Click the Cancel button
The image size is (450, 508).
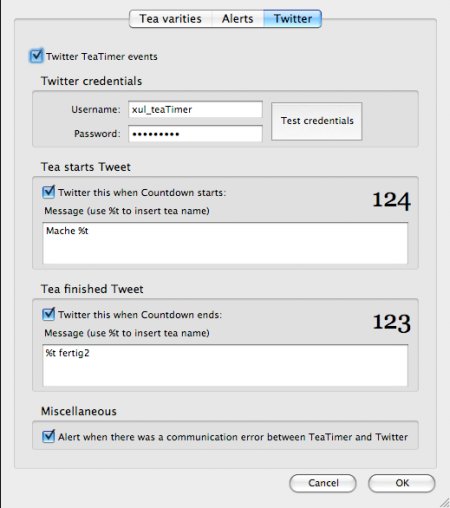(x=323, y=483)
